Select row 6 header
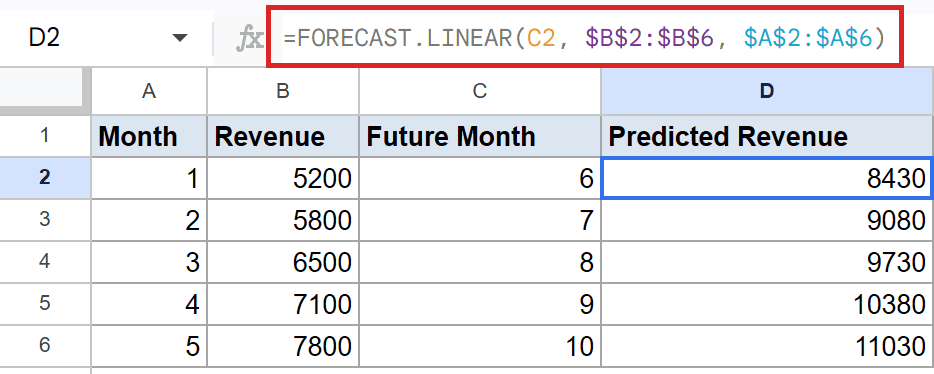934x374 pixels. click(x=45, y=346)
